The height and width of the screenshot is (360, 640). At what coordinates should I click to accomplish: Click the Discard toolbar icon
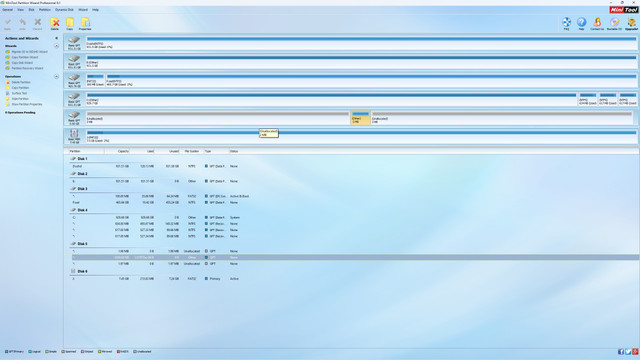pyautogui.click(x=37, y=24)
